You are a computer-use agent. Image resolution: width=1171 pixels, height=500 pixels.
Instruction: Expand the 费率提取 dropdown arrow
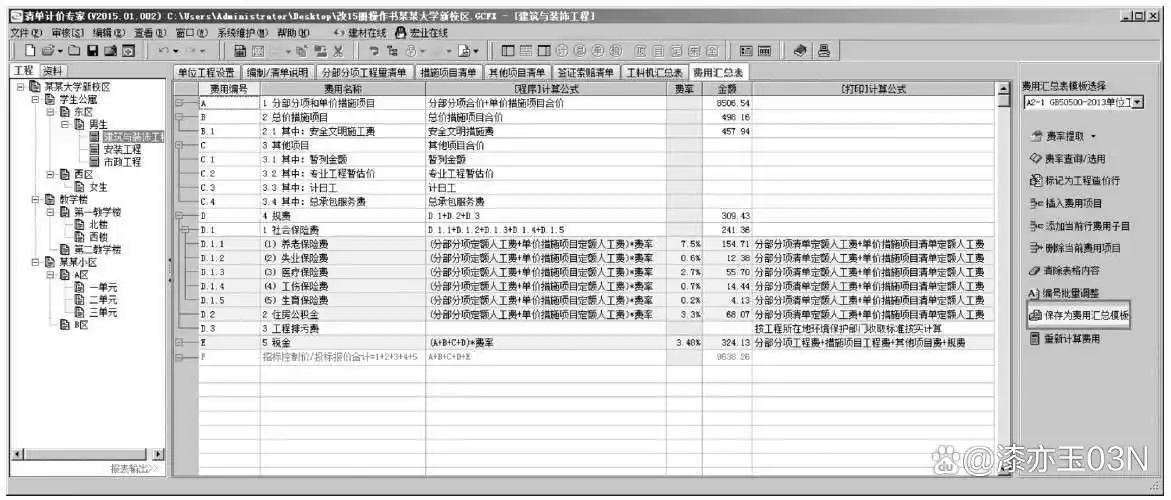(1093, 136)
